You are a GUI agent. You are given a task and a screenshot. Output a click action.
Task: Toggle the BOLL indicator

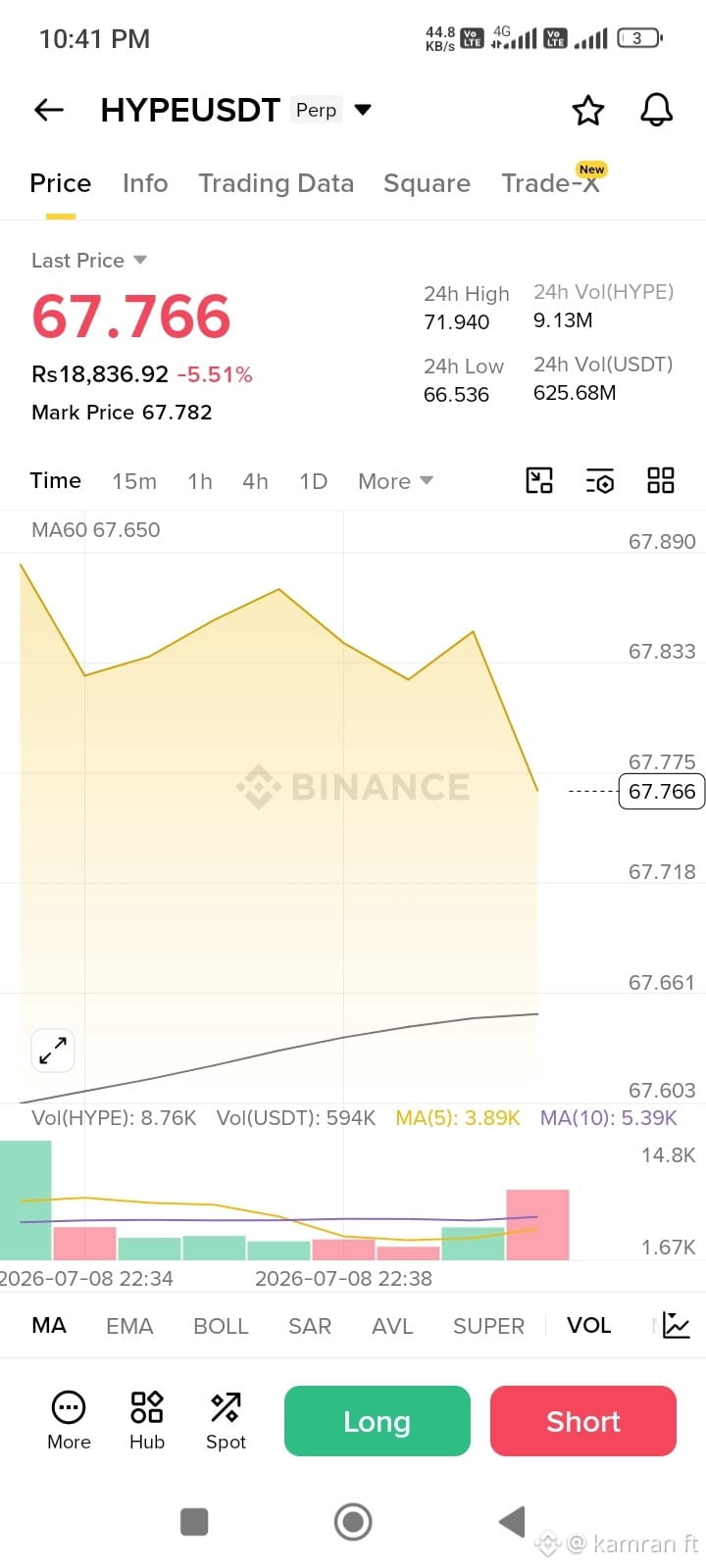tap(221, 1326)
